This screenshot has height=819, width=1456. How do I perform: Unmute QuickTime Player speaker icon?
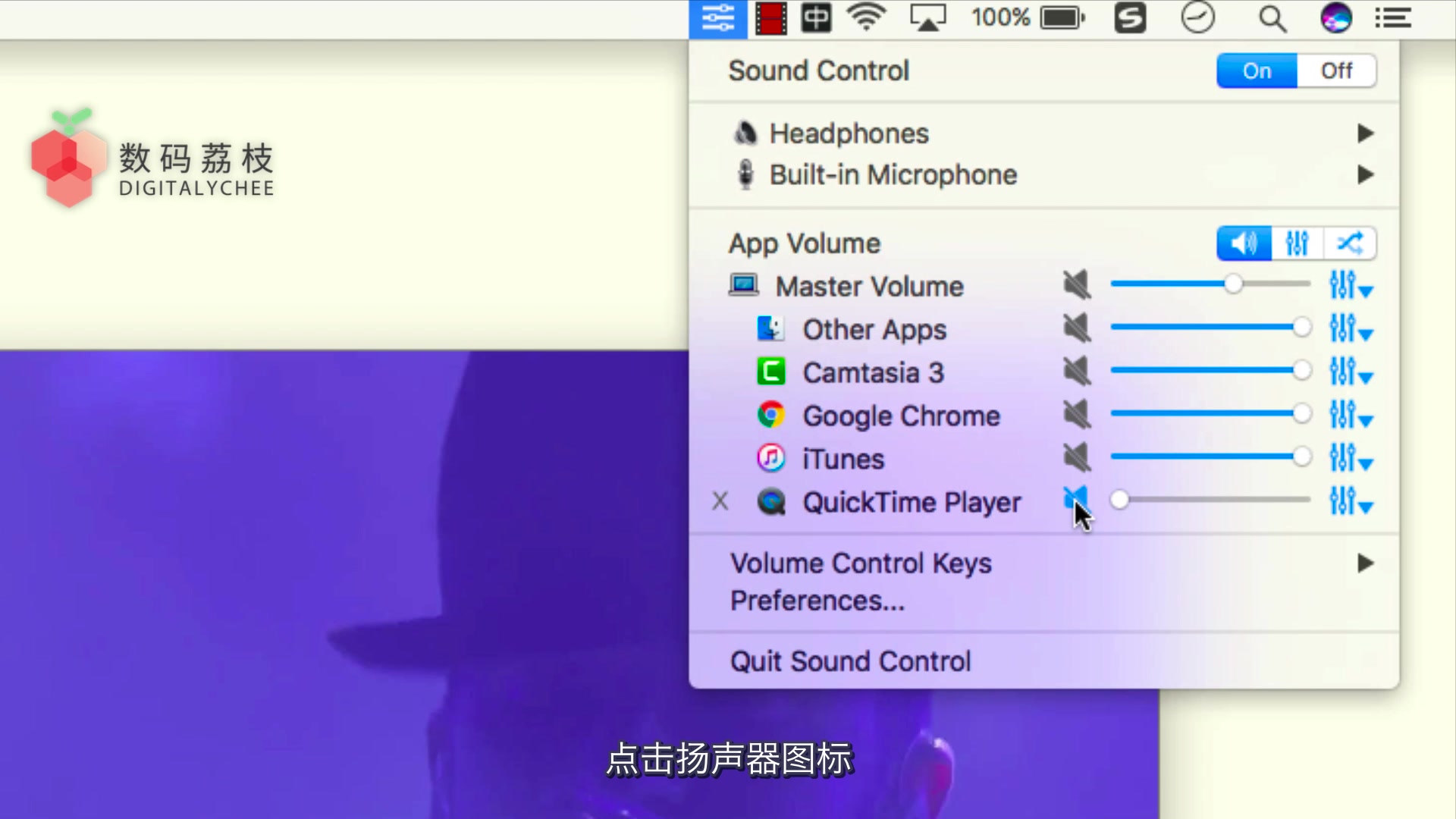point(1075,499)
